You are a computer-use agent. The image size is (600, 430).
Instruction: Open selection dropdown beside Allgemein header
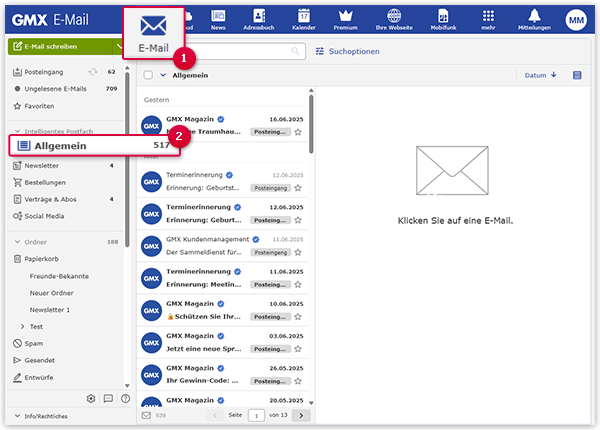[163, 75]
